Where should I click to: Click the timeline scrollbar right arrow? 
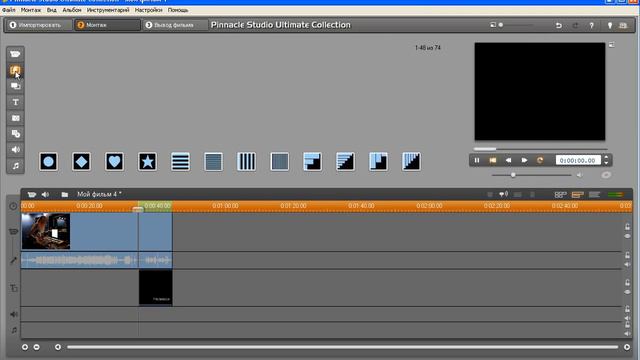tap(627, 347)
